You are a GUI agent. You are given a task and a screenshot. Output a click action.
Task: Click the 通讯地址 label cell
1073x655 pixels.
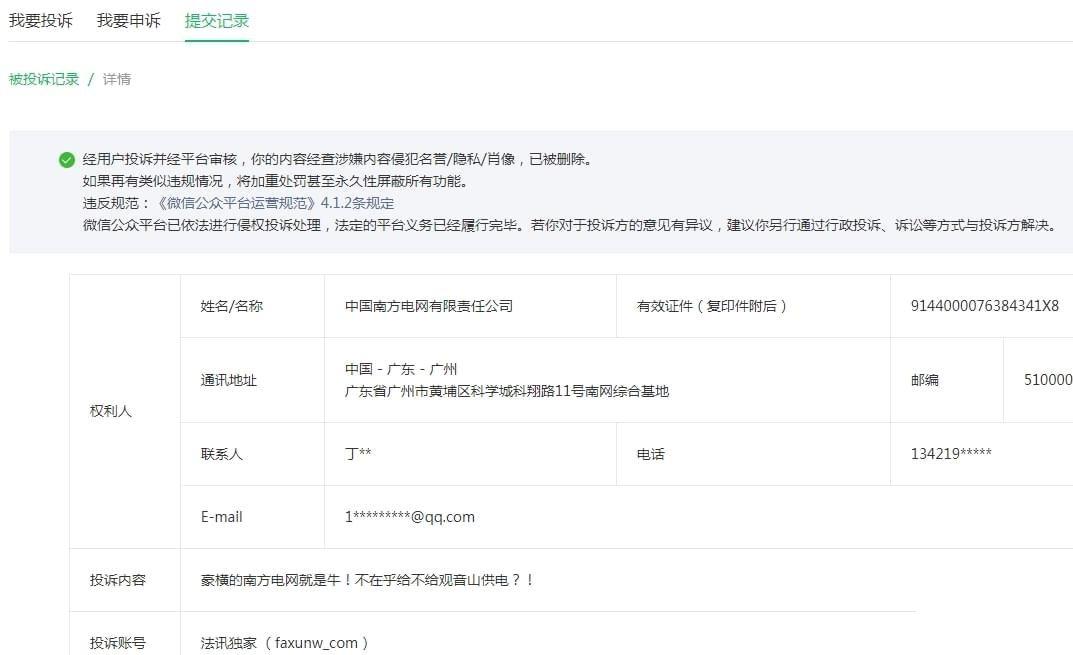click(228, 380)
